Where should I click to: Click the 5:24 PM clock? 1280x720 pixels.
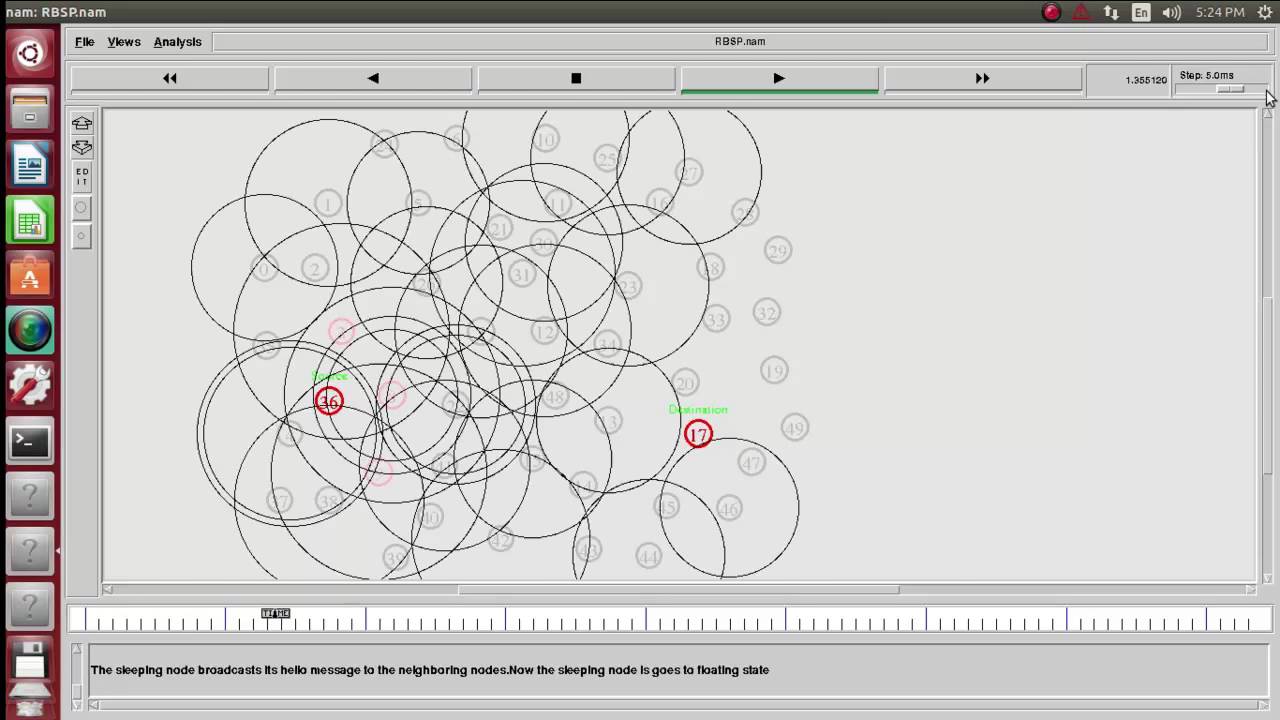click(1220, 12)
